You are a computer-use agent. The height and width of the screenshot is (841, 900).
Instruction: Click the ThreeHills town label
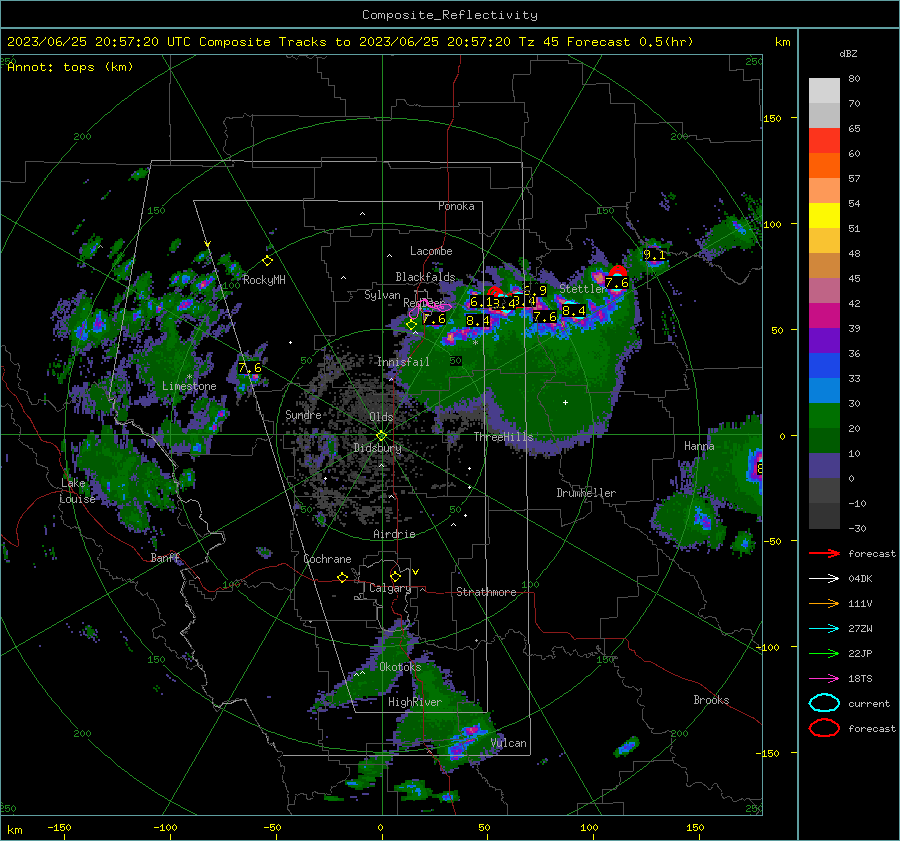coord(503,437)
